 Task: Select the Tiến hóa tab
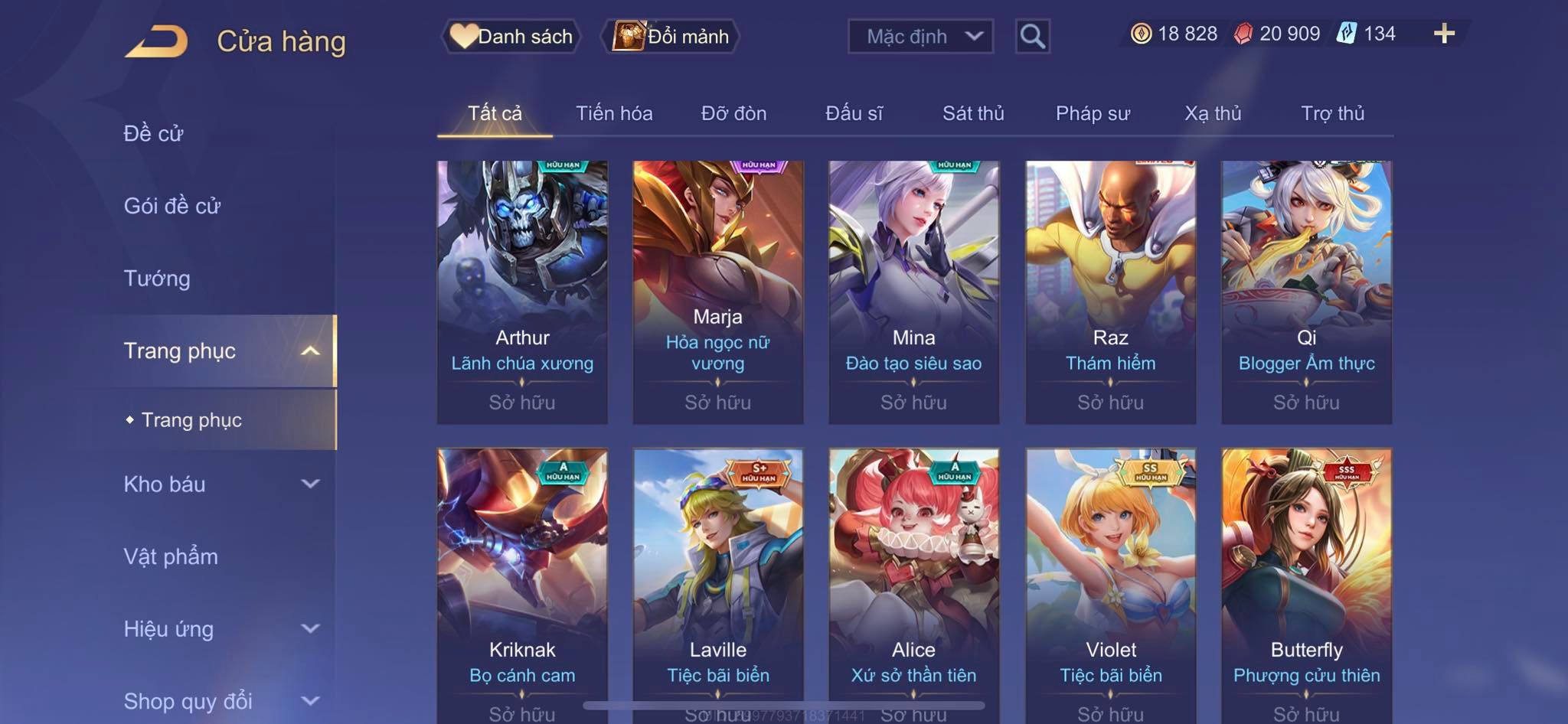tap(614, 113)
